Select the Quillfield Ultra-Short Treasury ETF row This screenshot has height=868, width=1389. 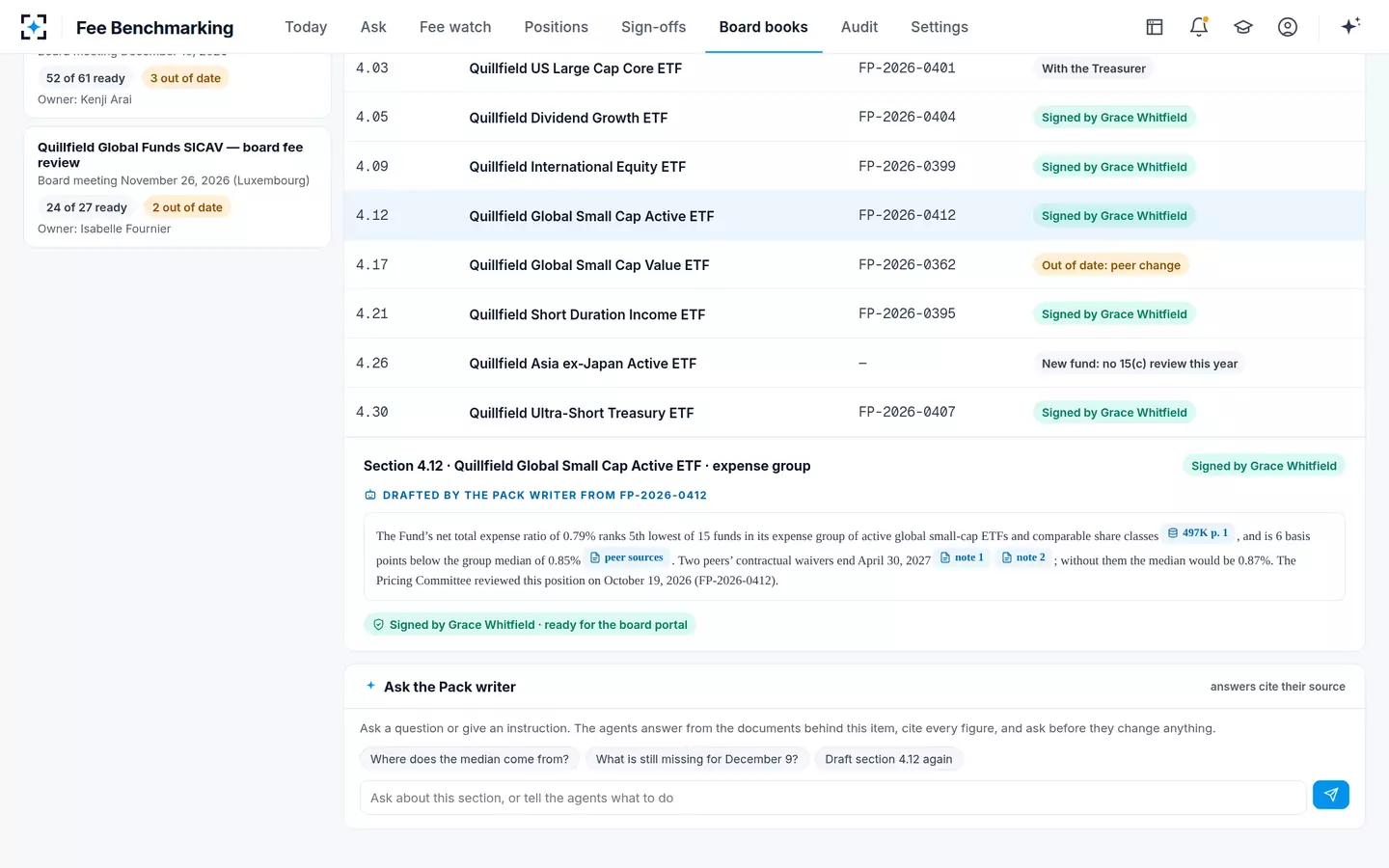(855, 413)
